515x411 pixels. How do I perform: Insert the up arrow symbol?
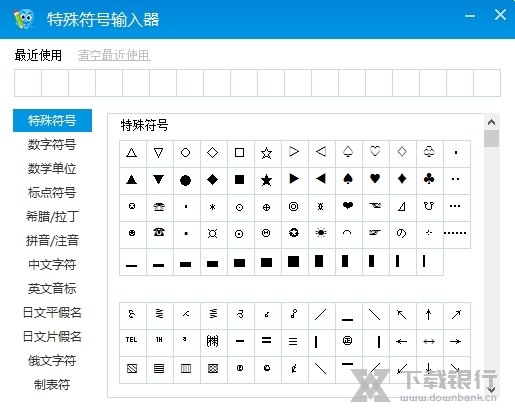[429, 315]
